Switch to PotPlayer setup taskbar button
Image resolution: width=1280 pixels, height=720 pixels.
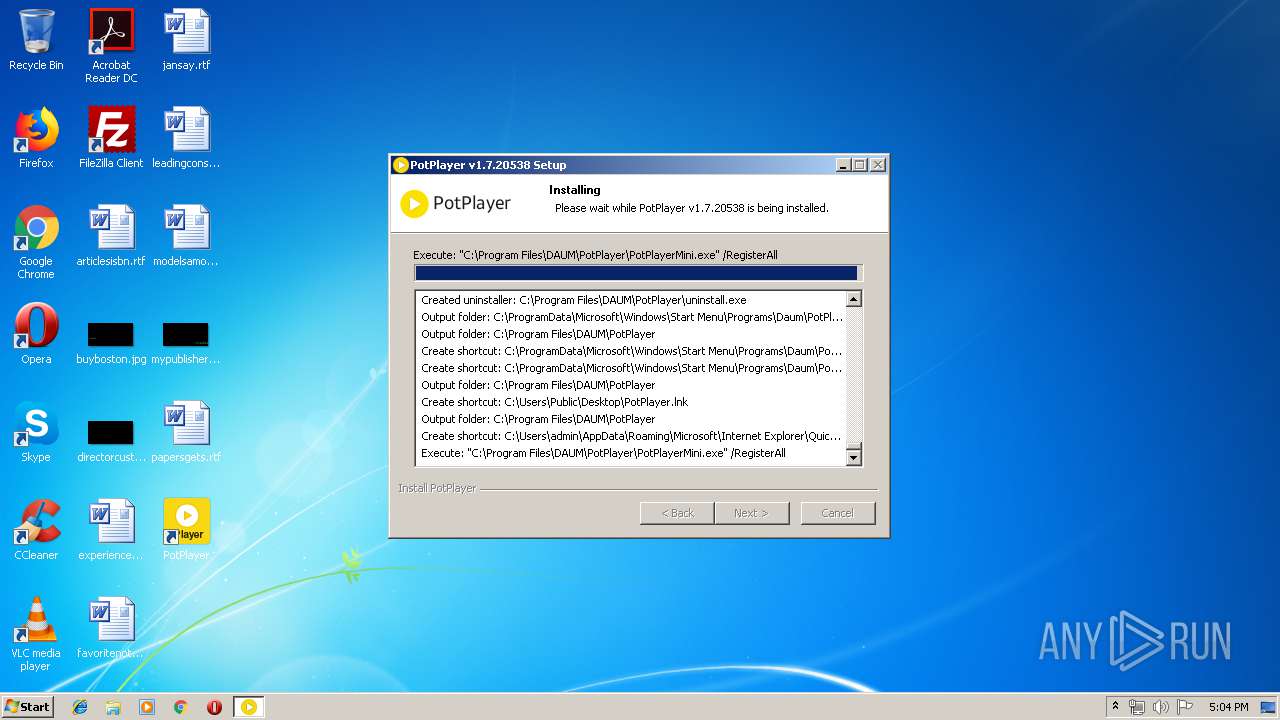249,707
